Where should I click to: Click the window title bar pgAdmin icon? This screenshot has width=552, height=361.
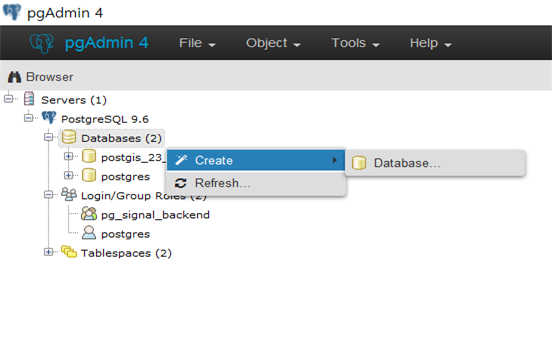pos(12,12)
